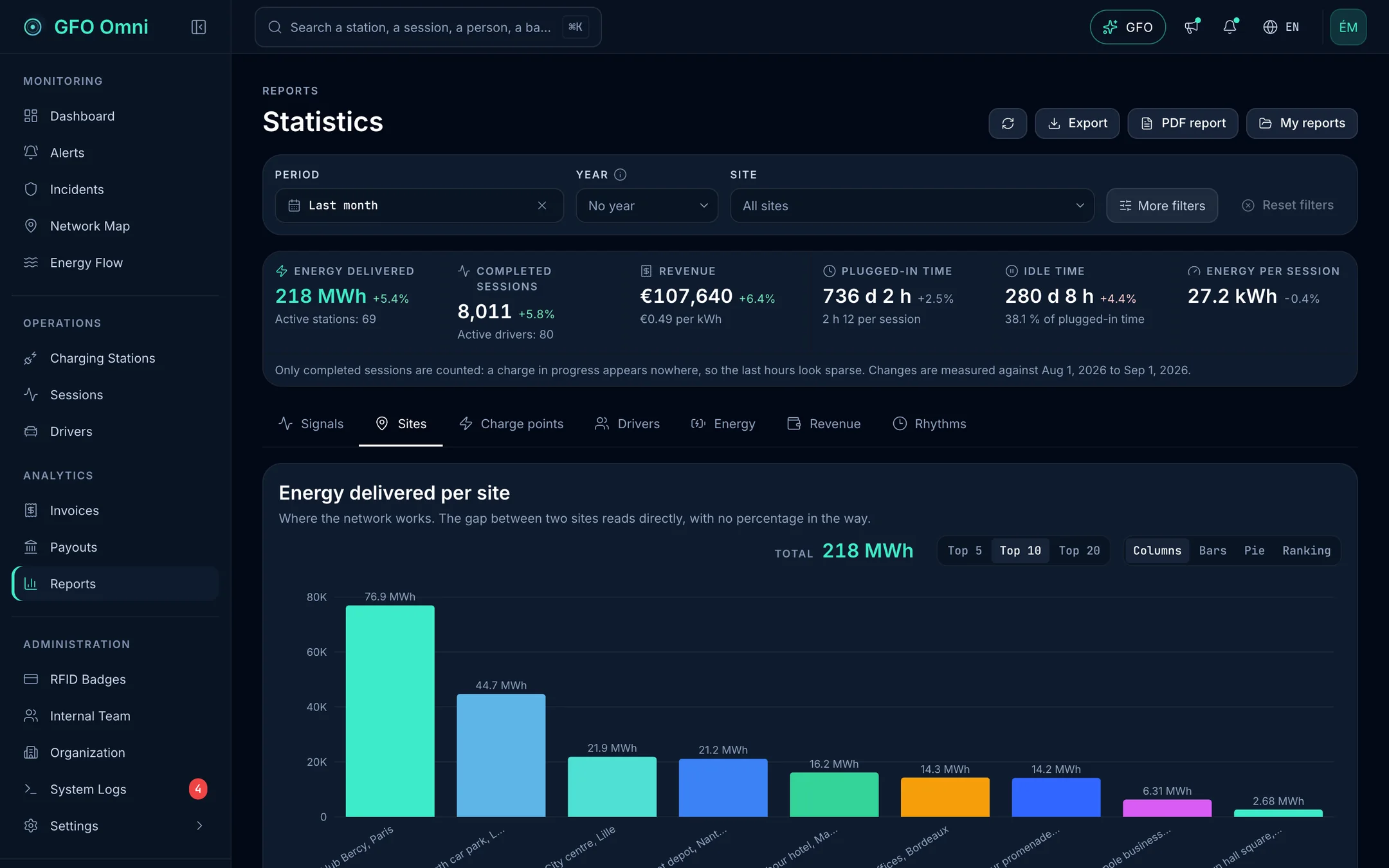Switch chart to Pie view

click(x=1254, y=551)
